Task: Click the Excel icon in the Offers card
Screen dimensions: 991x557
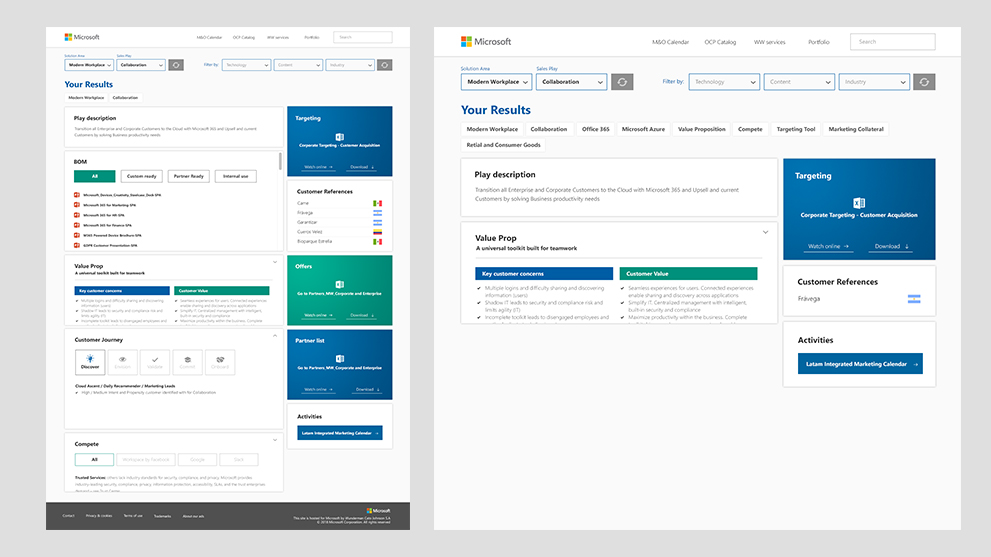Action: click(339, 285)
